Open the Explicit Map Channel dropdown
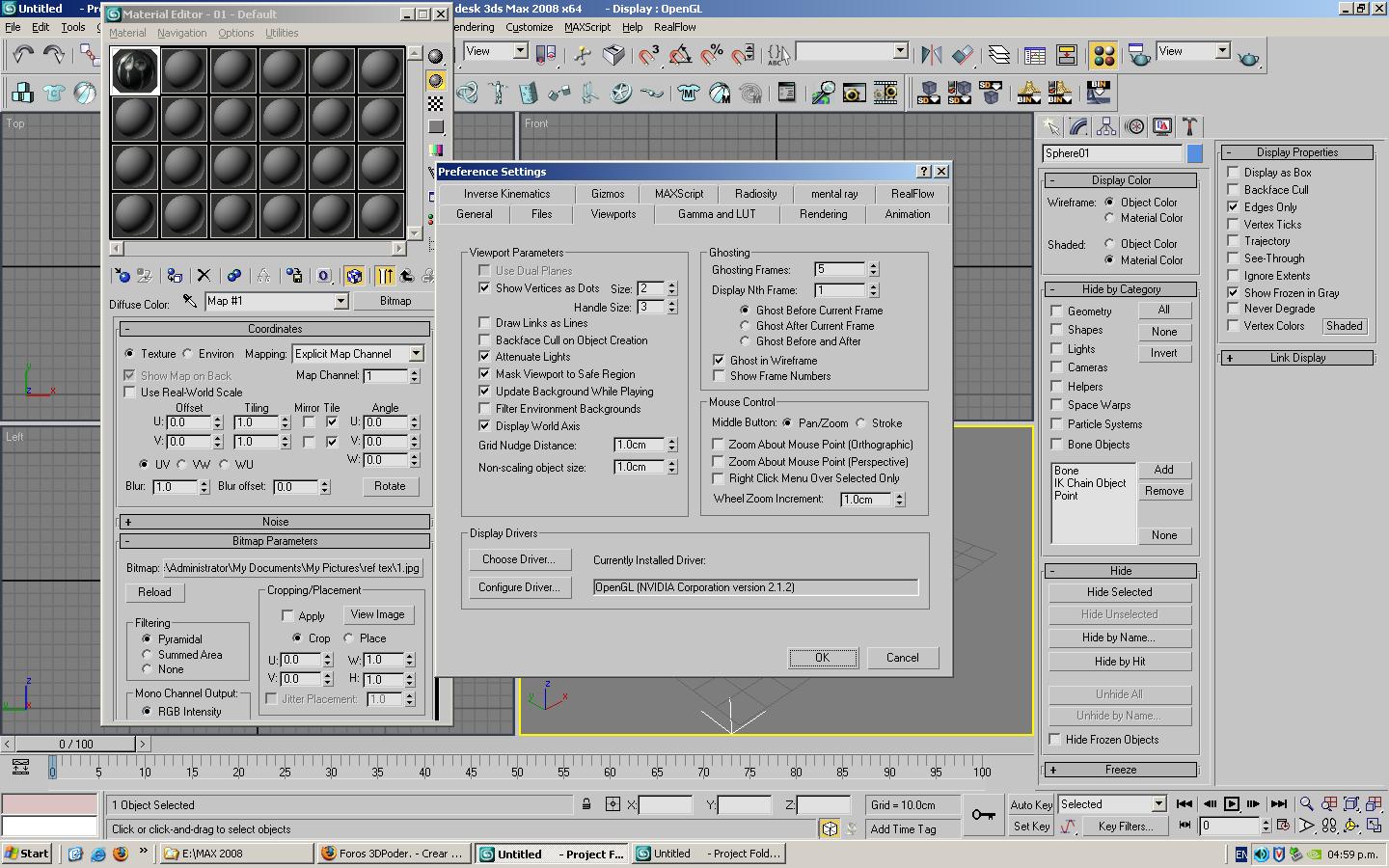 [x=416, y=354]
